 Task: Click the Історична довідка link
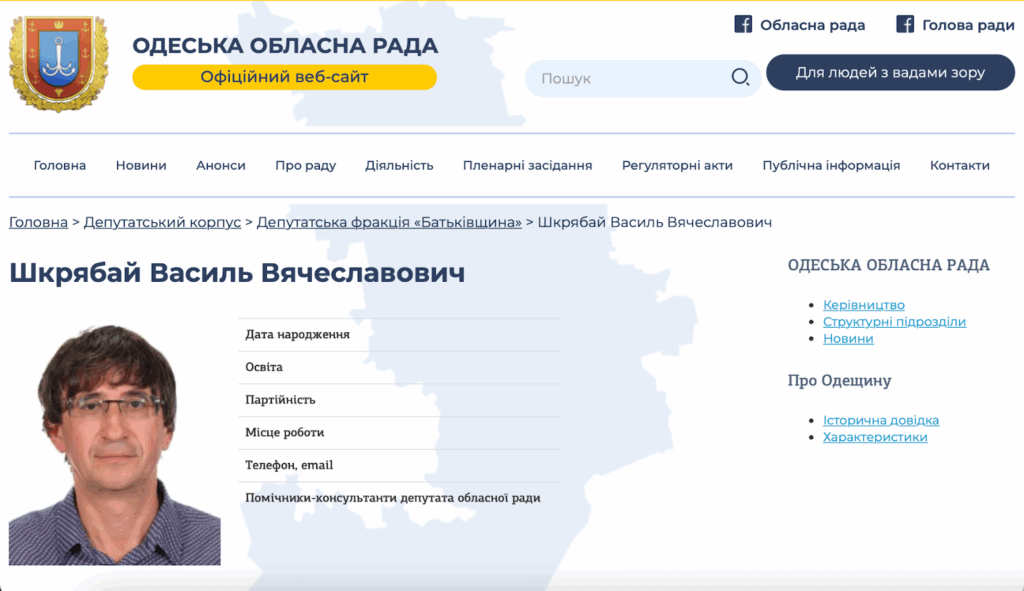click(881, 421)
